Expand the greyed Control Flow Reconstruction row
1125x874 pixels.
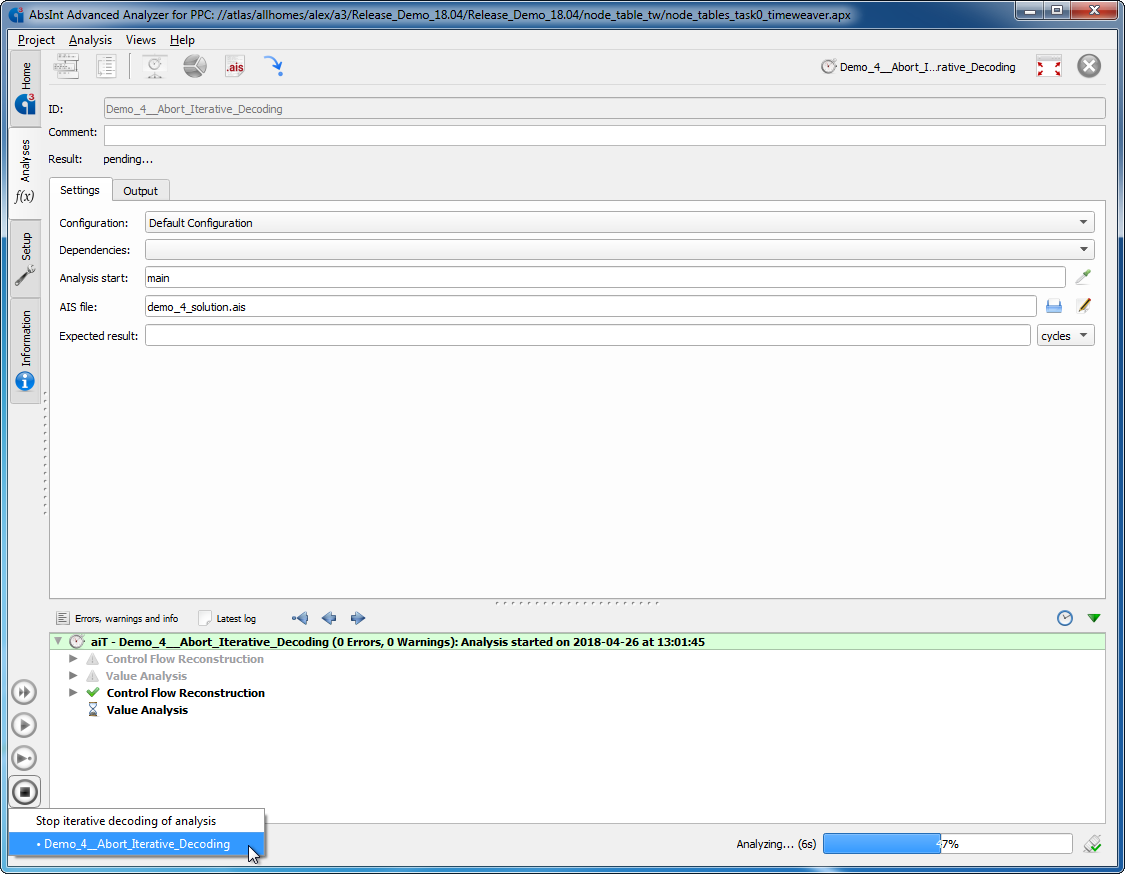pos(73,658)
